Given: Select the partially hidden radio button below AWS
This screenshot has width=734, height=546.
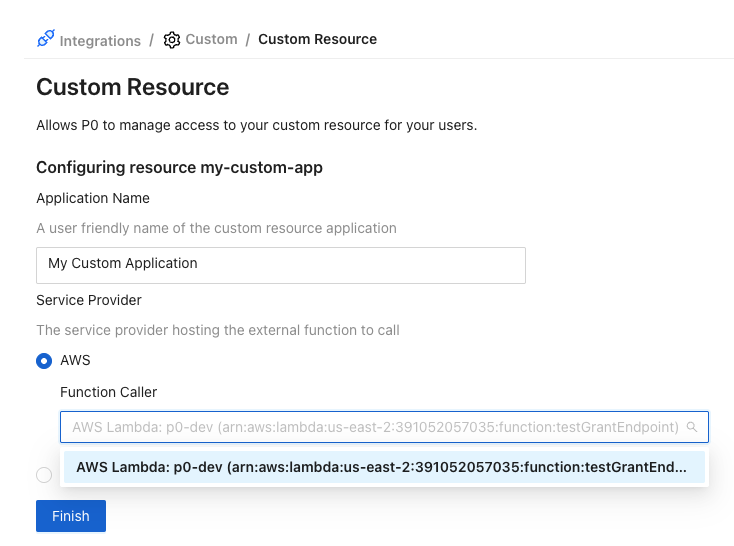Looking at the screenshot, I should [x=44, y=475].
